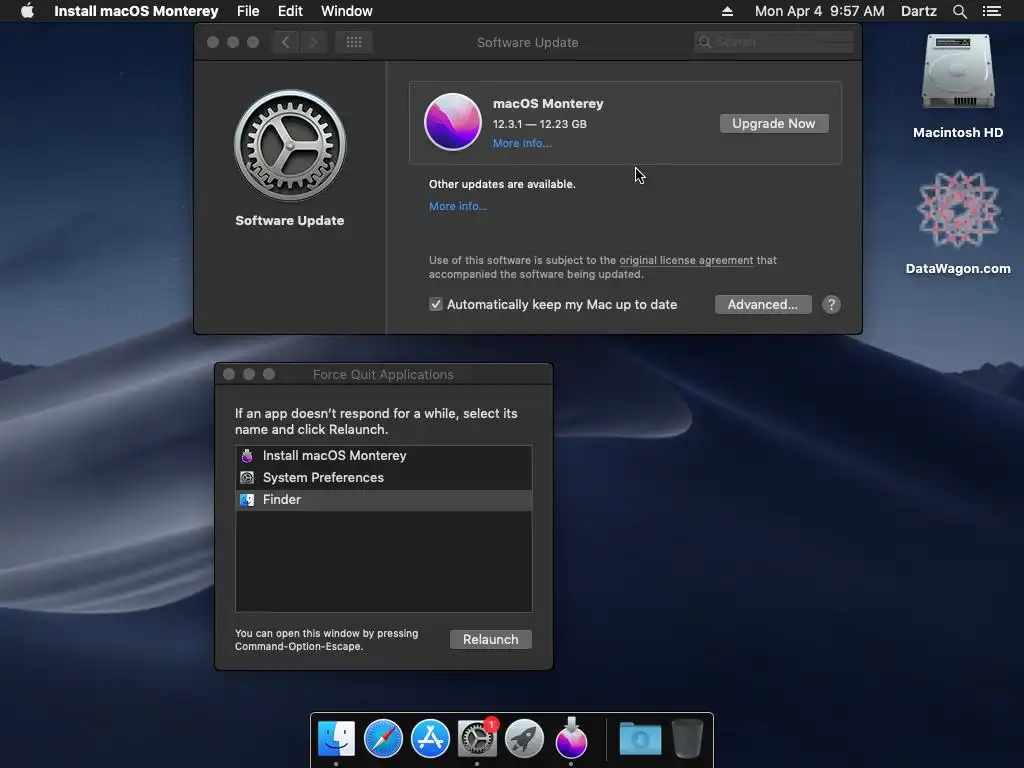Click the Finder icon in Force Quit list
The image size is (1024, 768).
point(247,500)
